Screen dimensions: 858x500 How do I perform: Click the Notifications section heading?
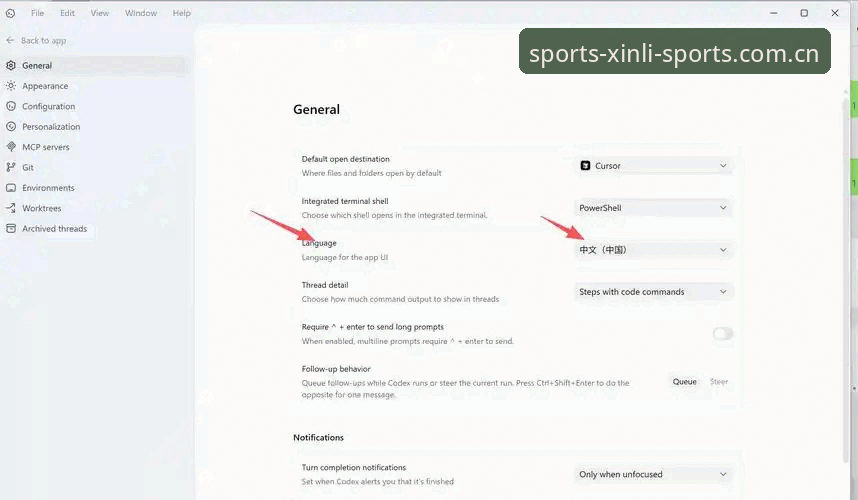point(318,438)
